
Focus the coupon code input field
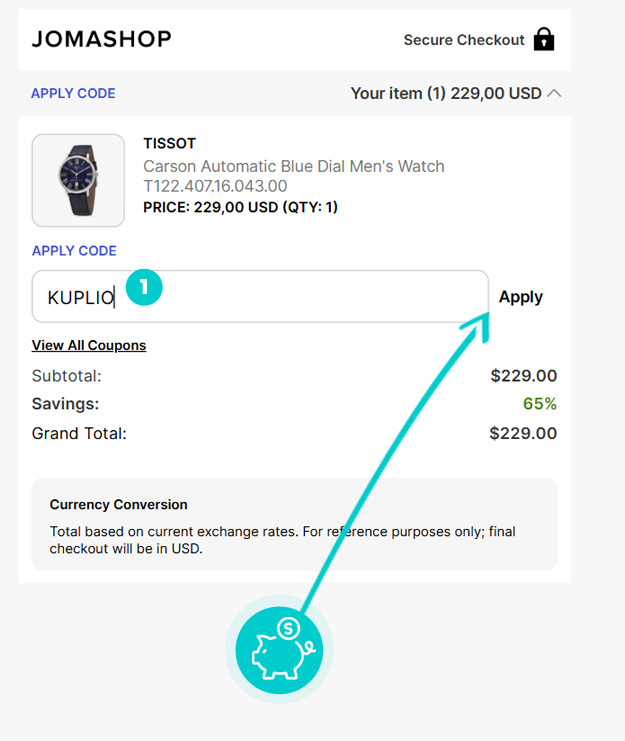coord(260,297)
